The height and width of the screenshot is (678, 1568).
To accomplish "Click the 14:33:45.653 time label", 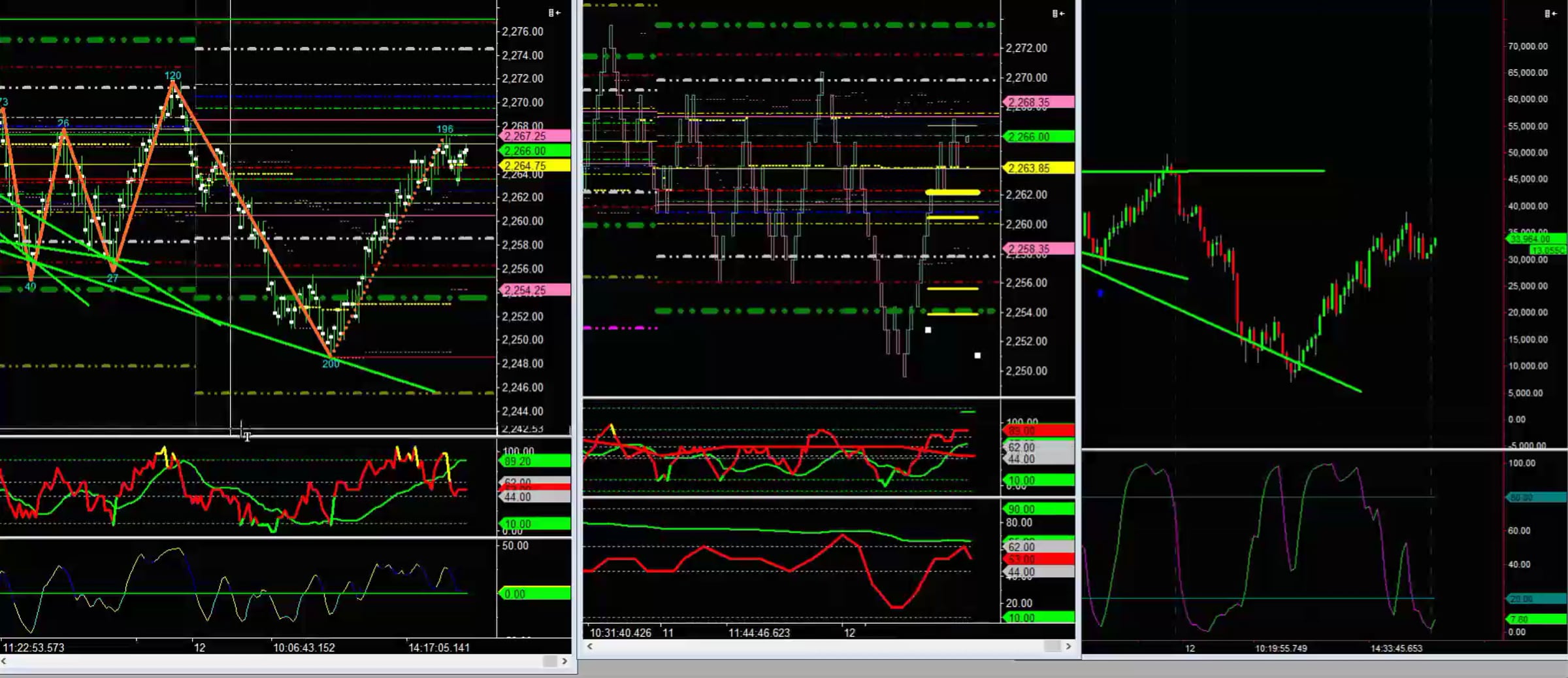I will click(x=1396, y=649).
